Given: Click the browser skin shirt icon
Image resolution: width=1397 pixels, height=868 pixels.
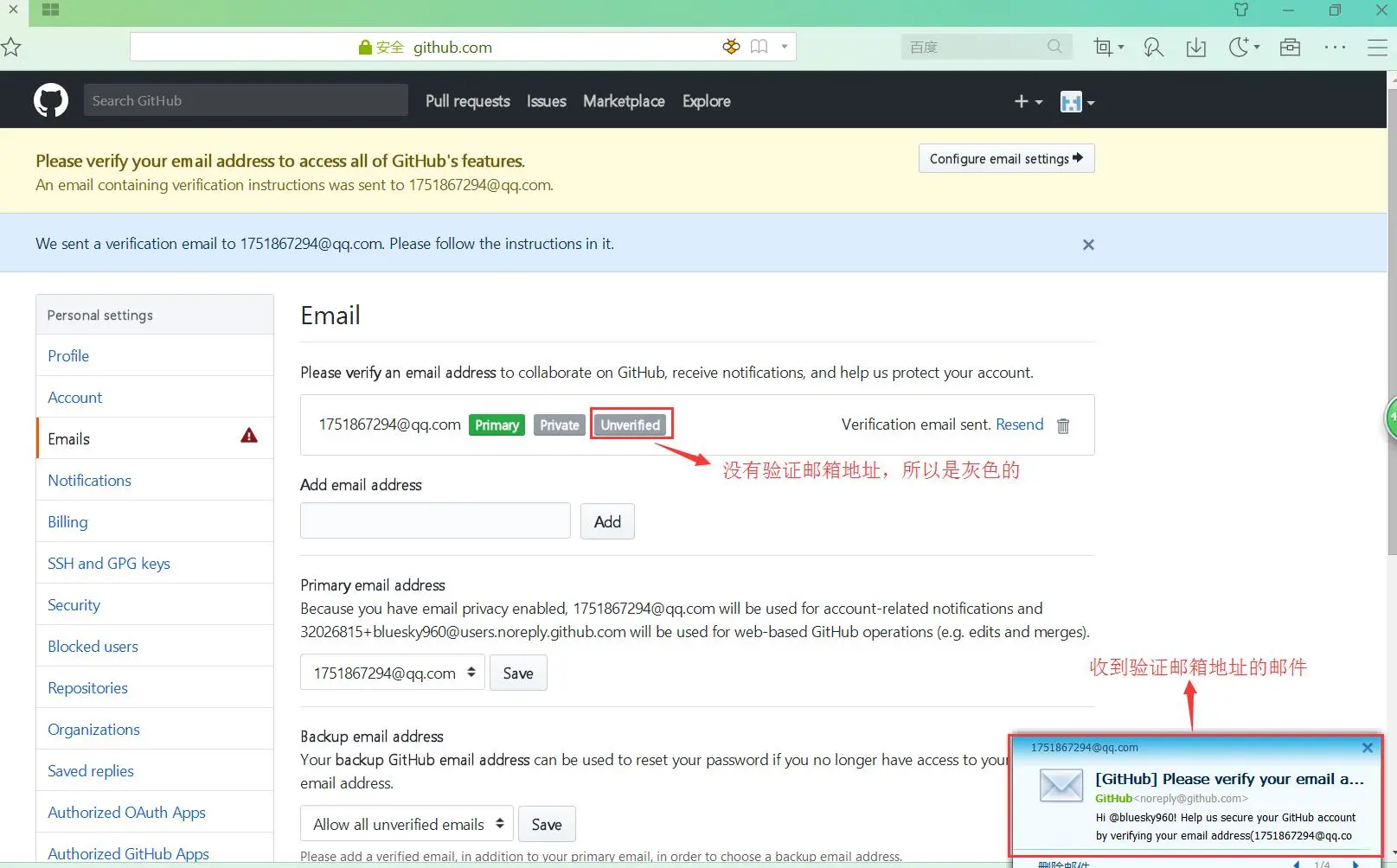Looking at the screenshot, I should coord(1241,10).
